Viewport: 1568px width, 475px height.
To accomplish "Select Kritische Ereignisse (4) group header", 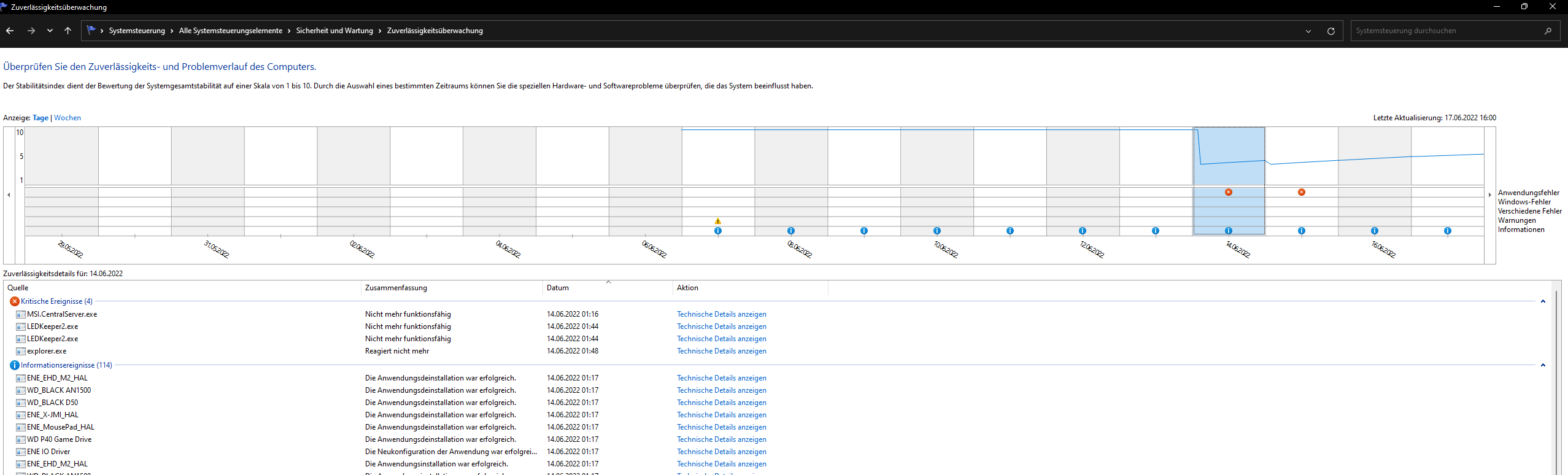I will tap(56, 301).
